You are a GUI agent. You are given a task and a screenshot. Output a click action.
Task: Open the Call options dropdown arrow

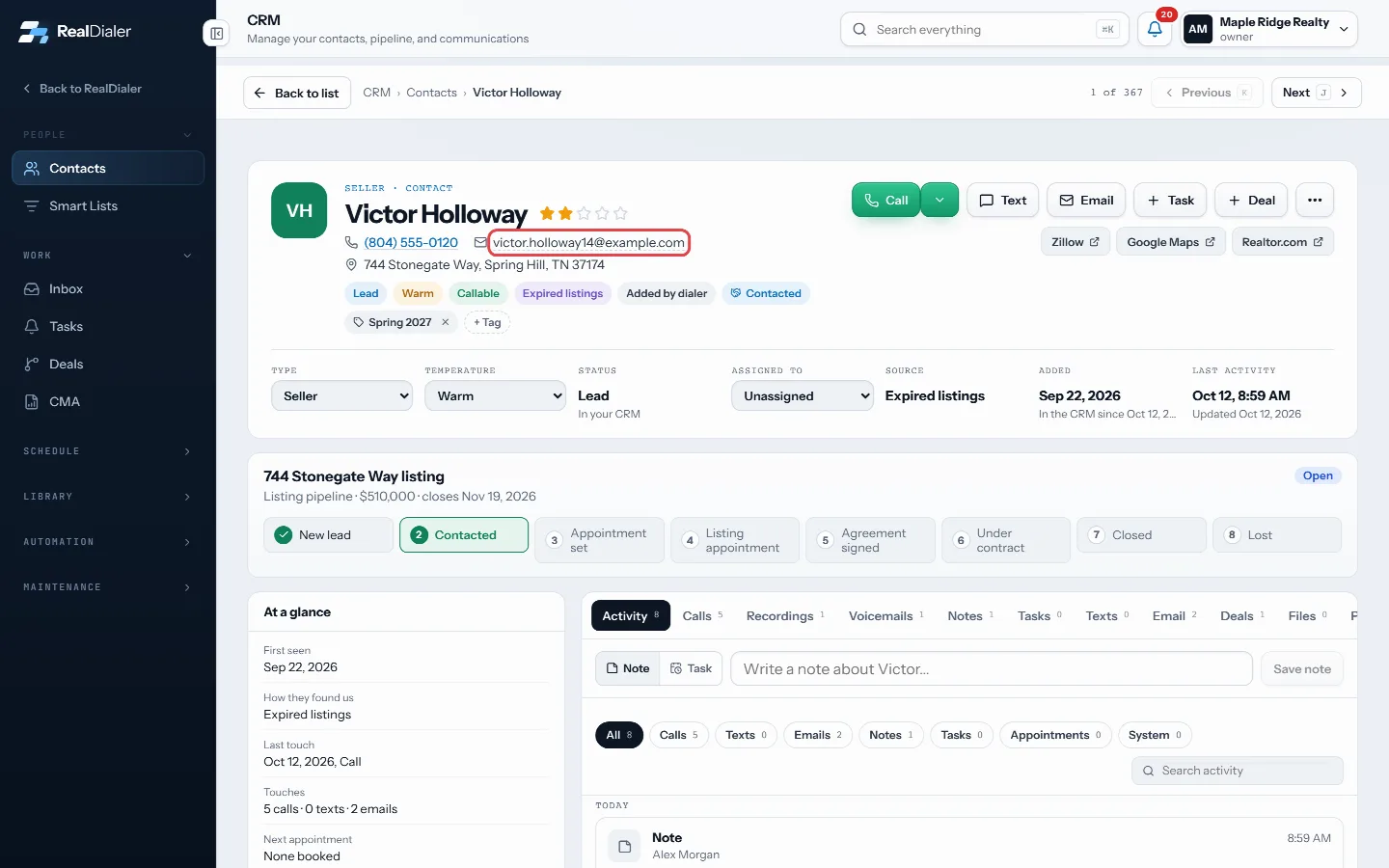tap(940, 200)
